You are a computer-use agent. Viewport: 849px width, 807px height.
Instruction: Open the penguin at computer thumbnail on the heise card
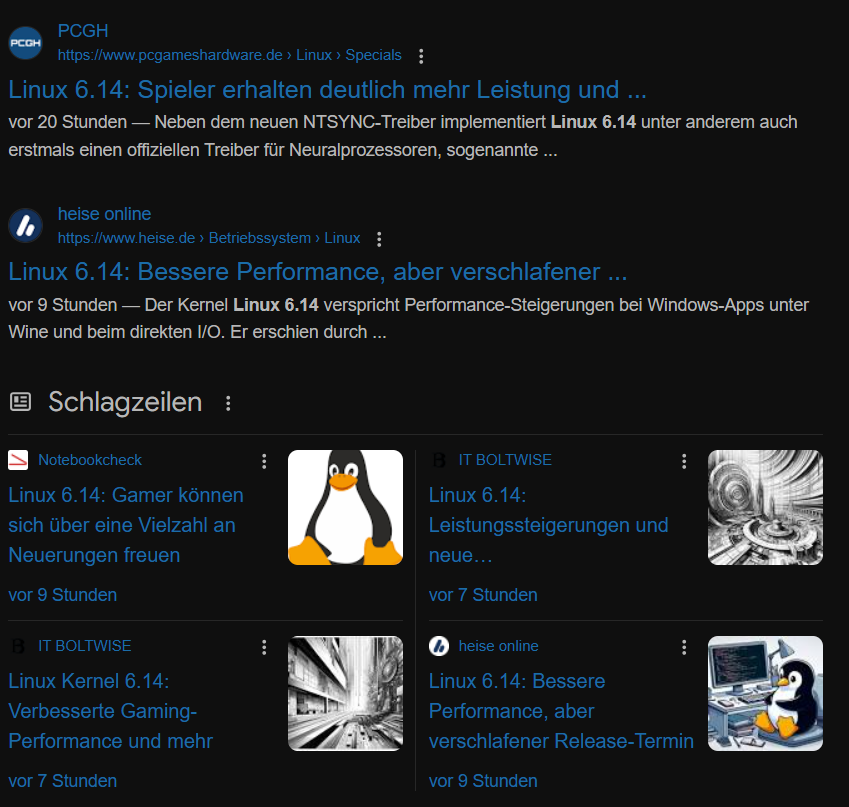coord(766,693)
